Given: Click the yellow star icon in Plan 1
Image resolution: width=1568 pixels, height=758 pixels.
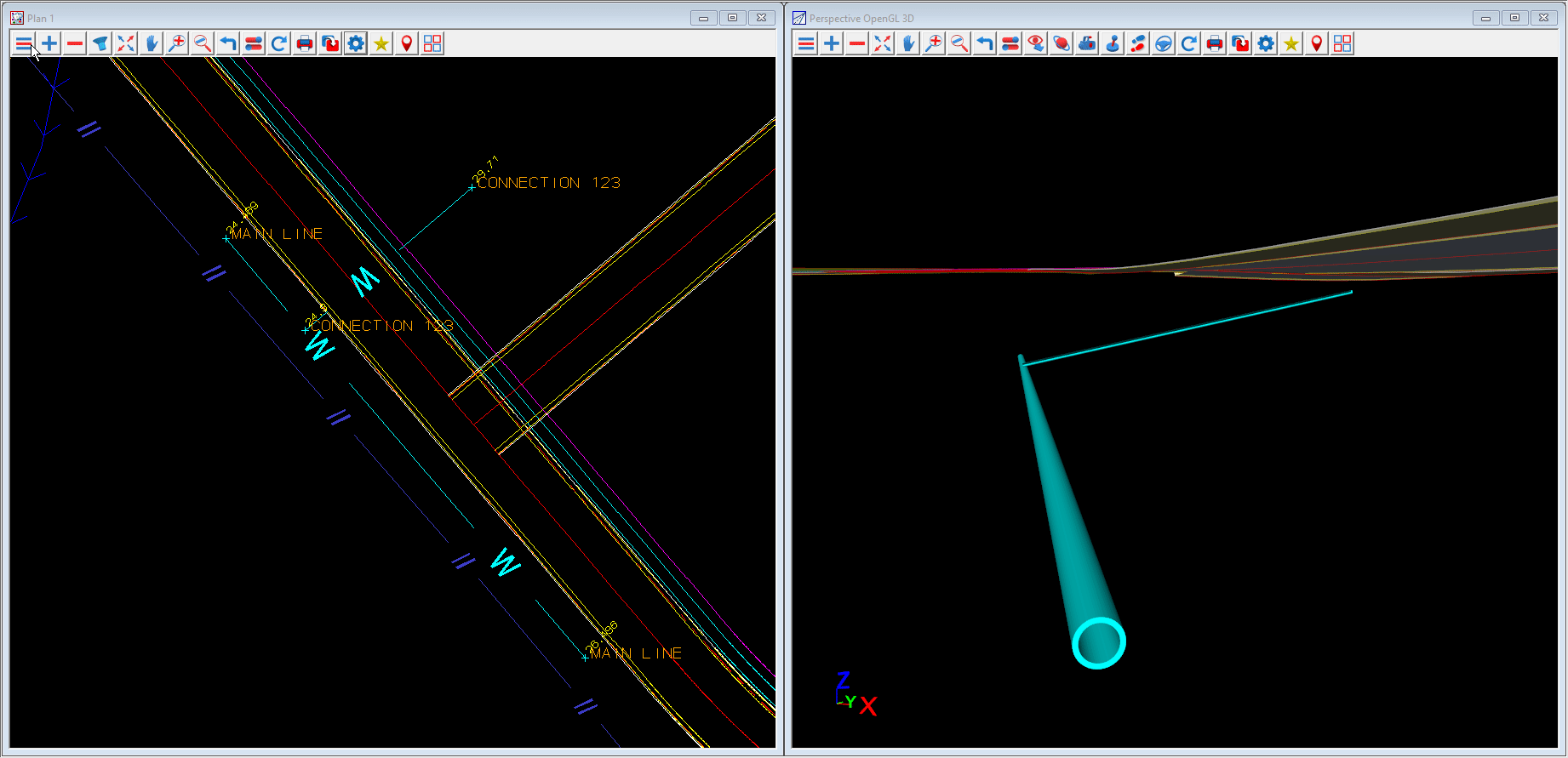Looking at the screenshot, I should pyautogui.click(x=381, y=43).
